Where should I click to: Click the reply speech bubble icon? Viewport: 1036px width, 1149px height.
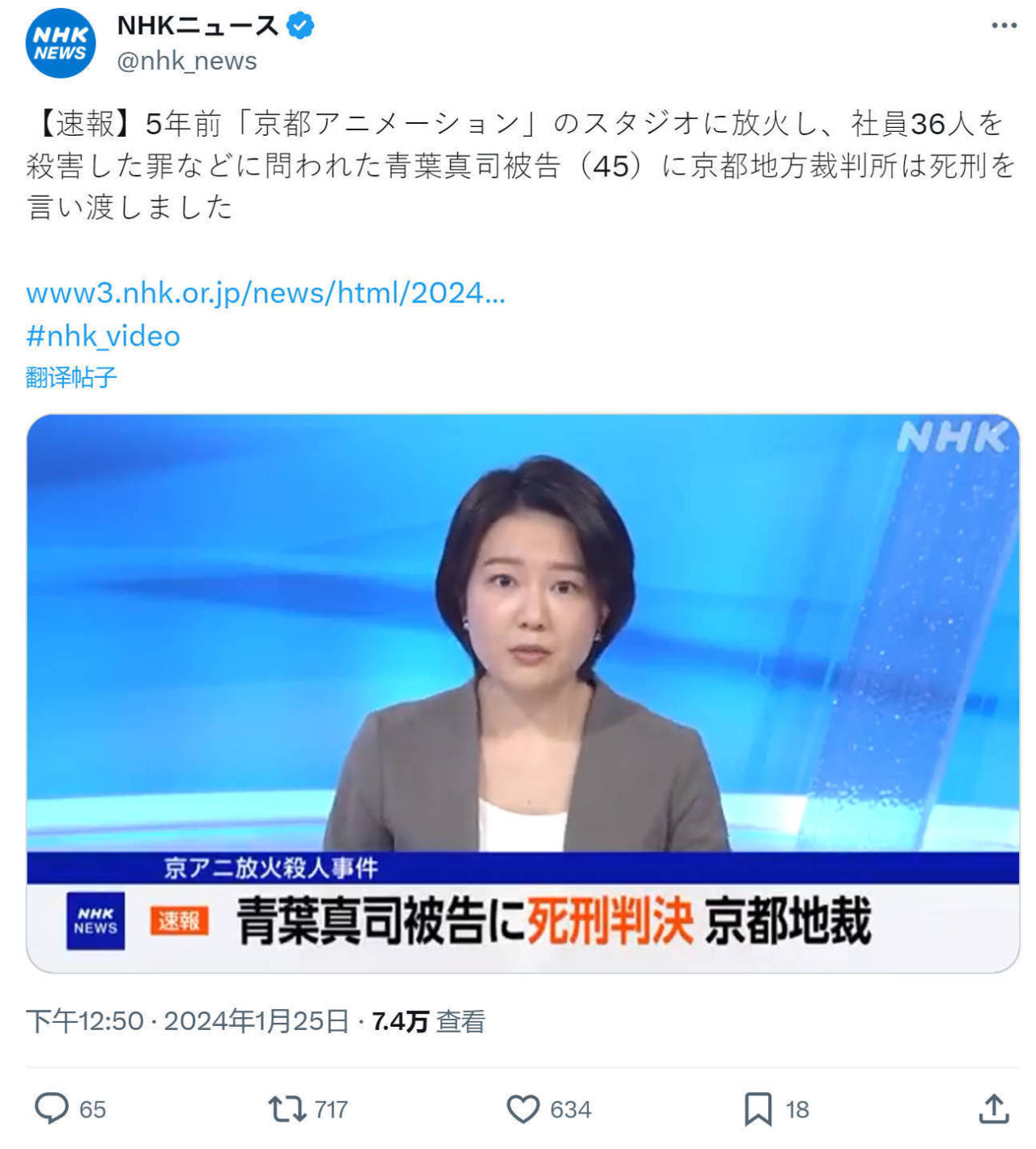pos(52,1109)
